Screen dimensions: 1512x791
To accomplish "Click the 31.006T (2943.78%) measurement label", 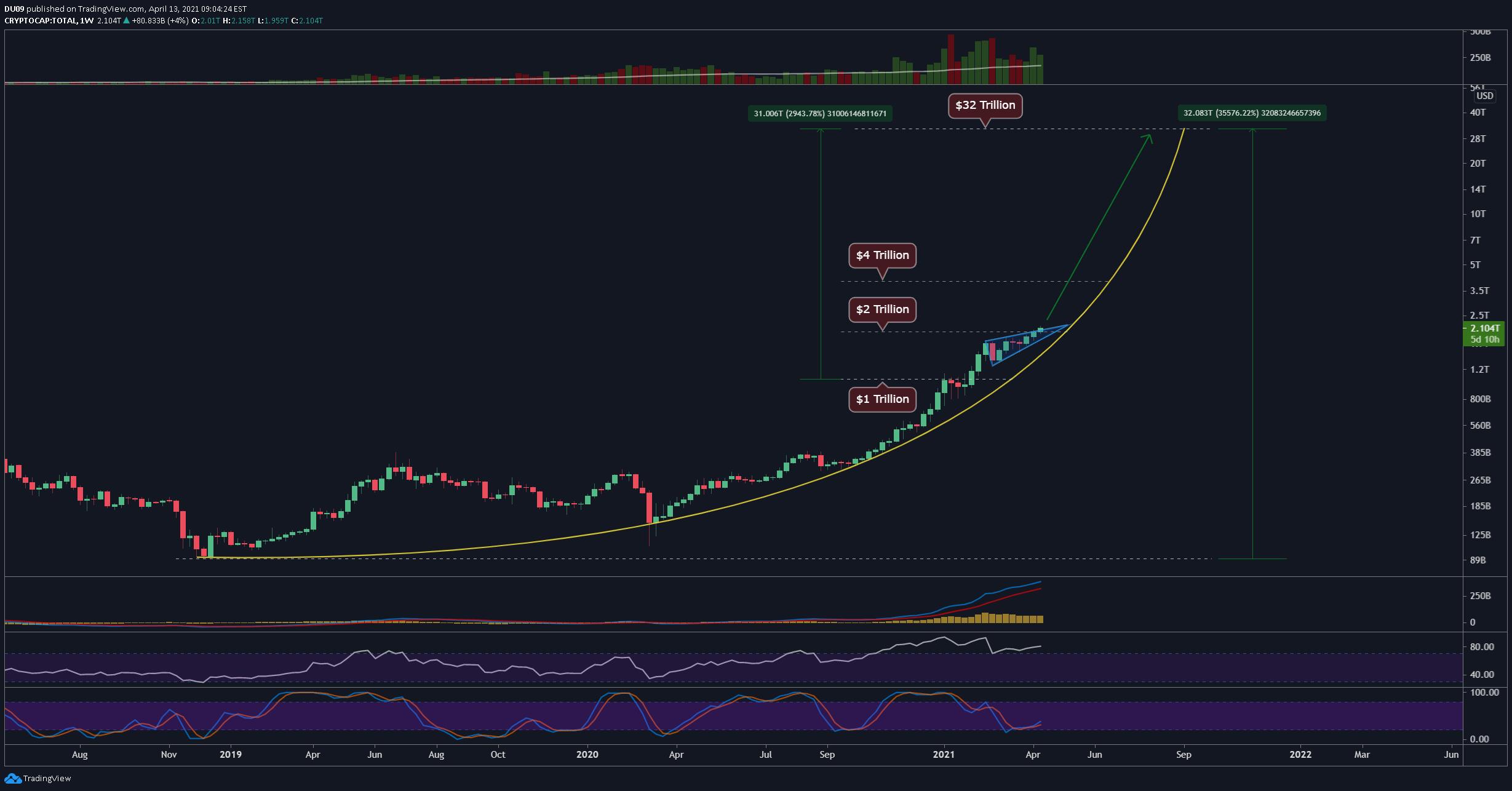I will 820,114.
